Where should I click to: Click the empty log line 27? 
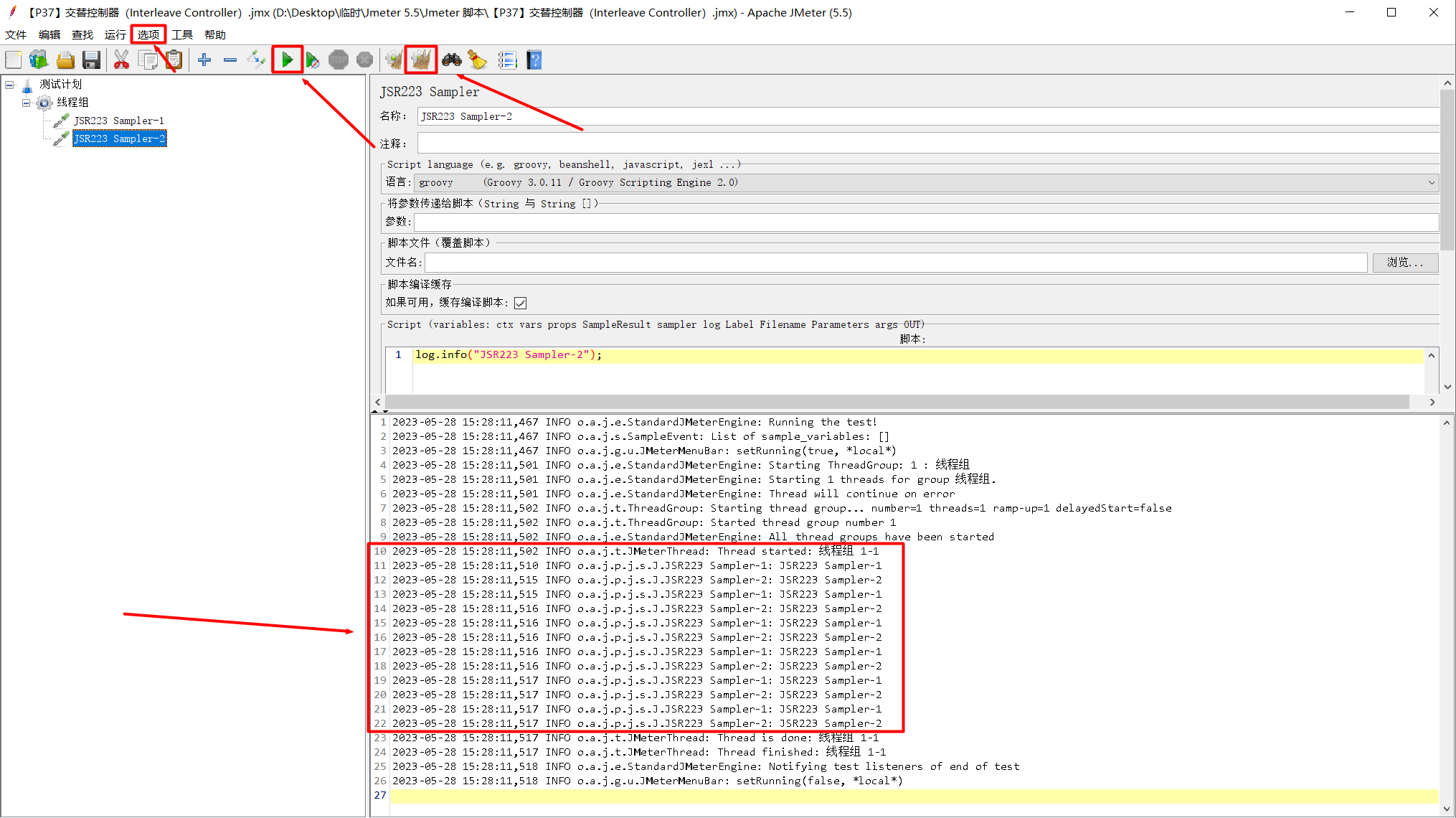914,795
